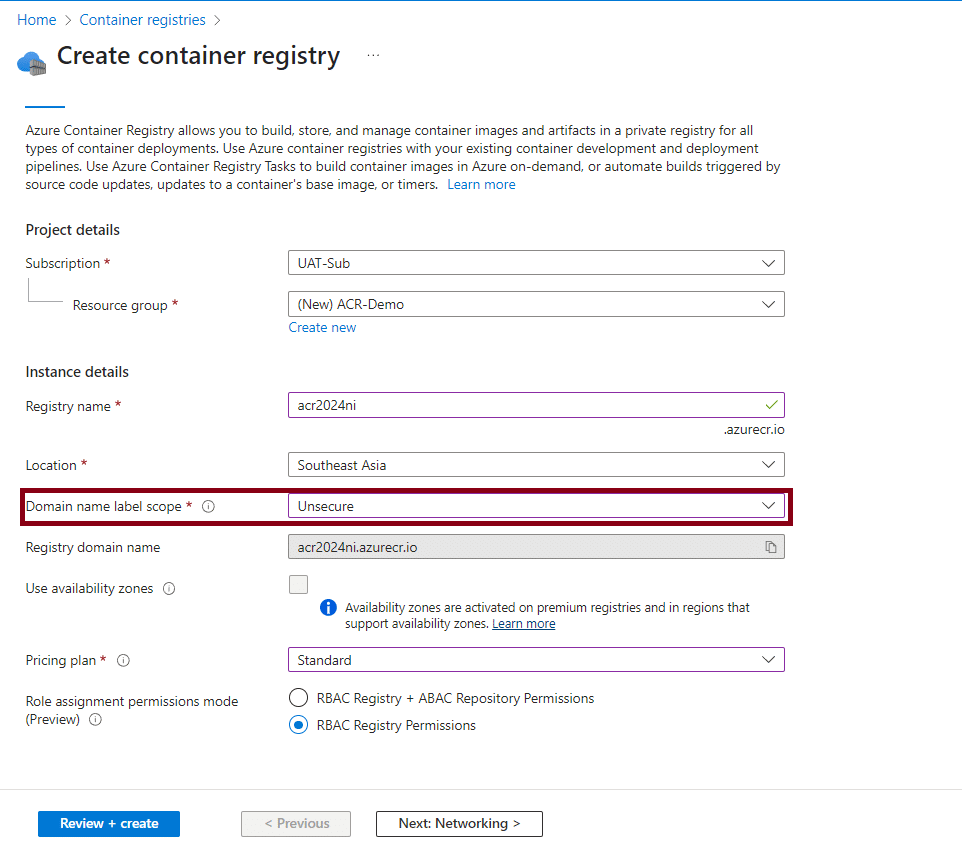The height and width of the screenshot is (862, 962).
Task: Click into the Registry name field
Action: (x=525, y=406)
